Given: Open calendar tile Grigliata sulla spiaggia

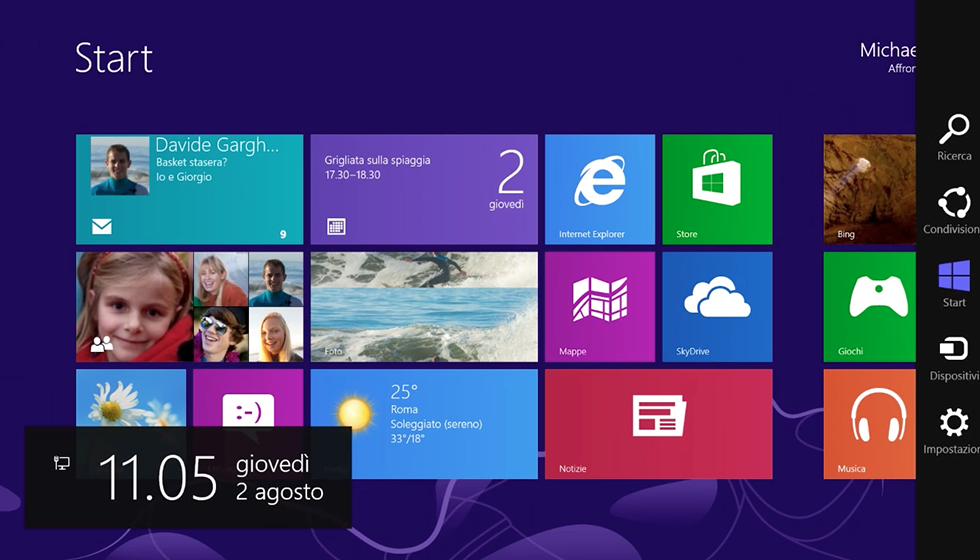Looking at the screenshot, I should pos(423,189).
